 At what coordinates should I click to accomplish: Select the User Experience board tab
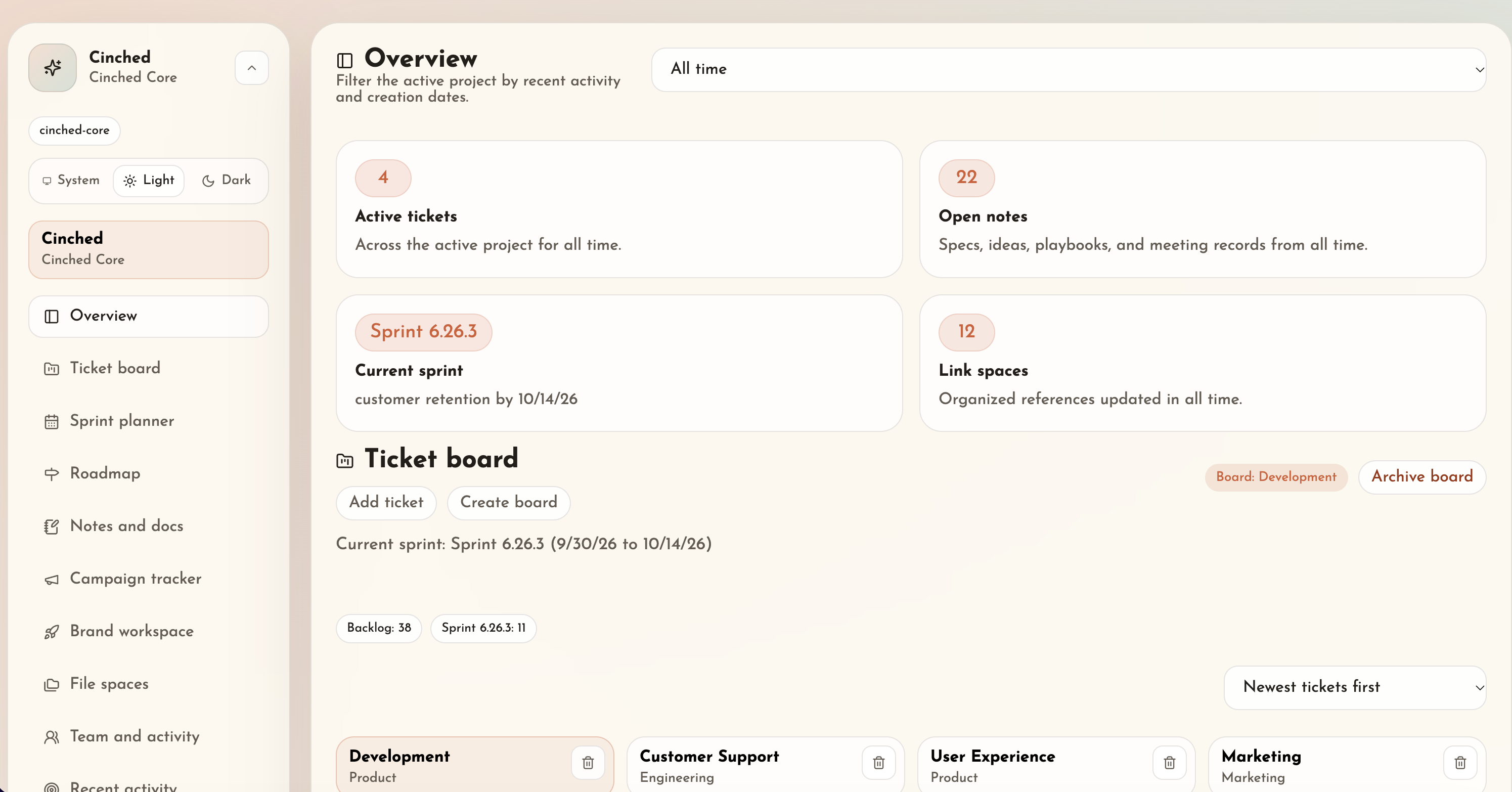[1056, 765]
